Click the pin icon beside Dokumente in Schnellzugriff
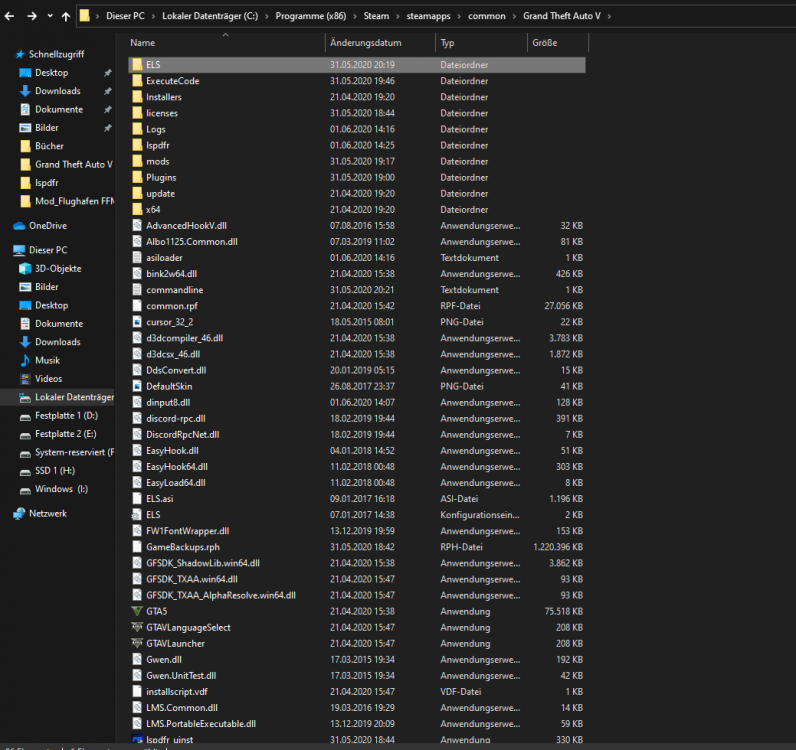Viewport: 796px width, 750px height. tap(107, 110)
